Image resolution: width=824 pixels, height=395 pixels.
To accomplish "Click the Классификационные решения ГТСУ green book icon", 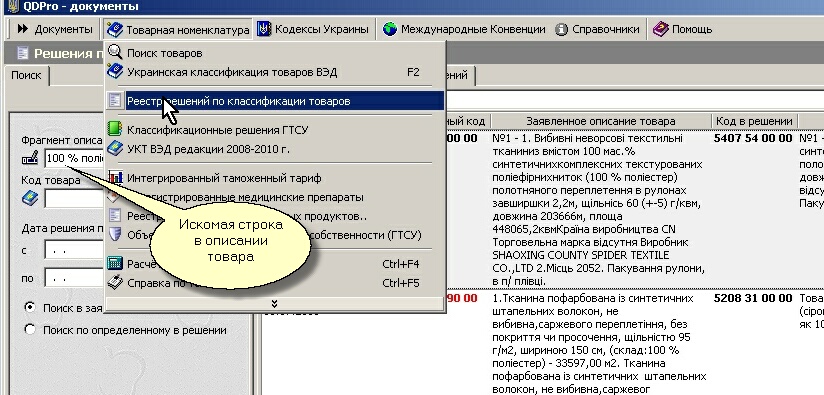I will click(x=115, y=129).
